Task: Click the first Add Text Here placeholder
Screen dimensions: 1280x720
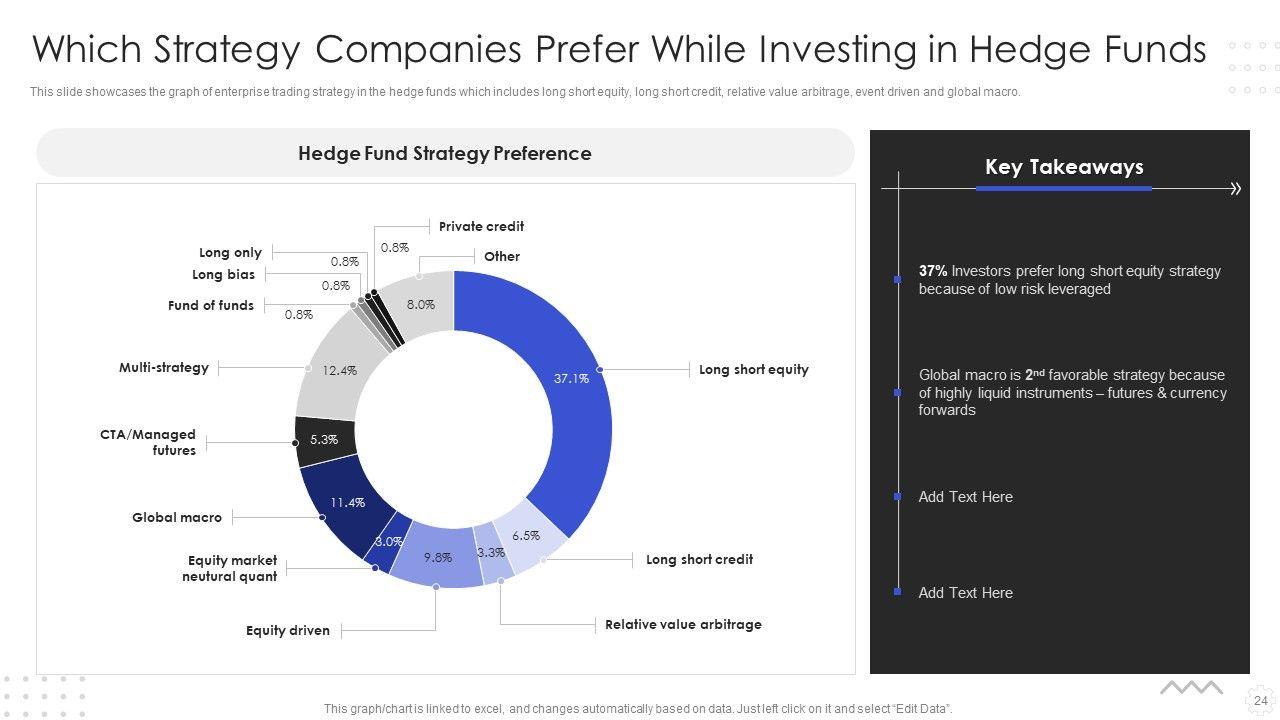Action: (x=965, y=497)
